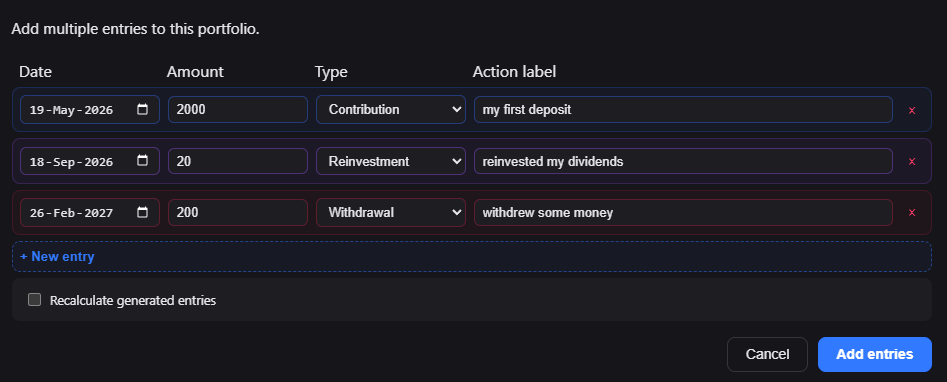This screenshot has height=382, width=947.
Task: Click the Date column header
Action: tap(36, 72)
